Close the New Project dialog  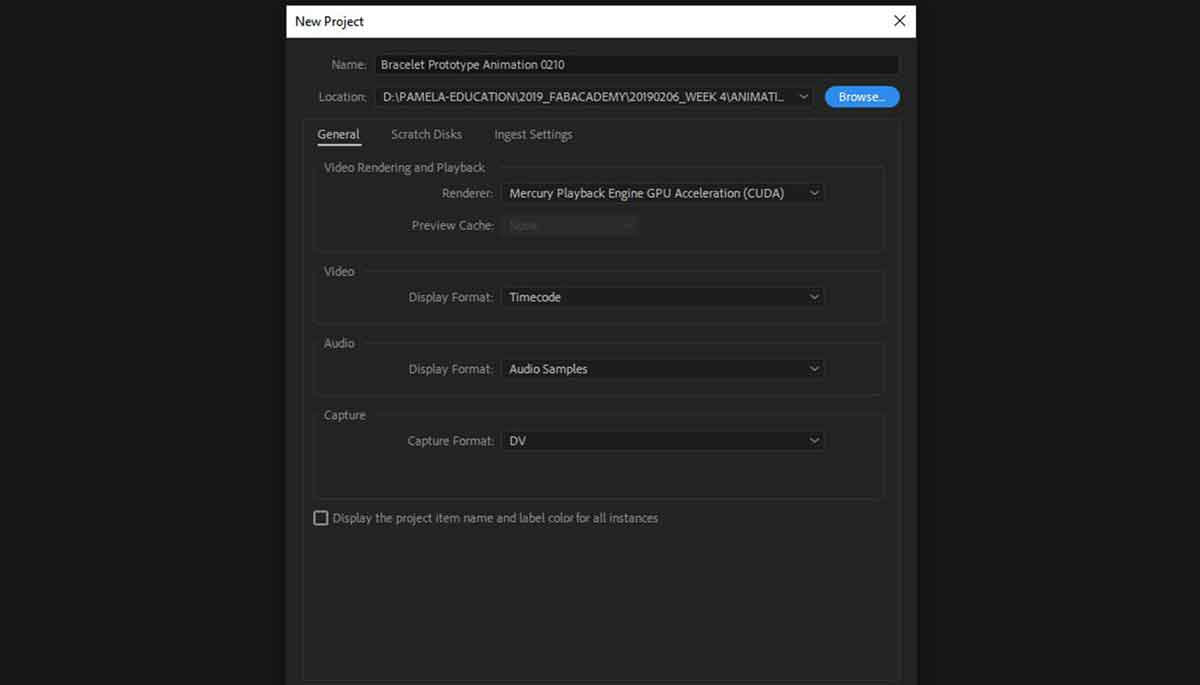pos(899,21)
